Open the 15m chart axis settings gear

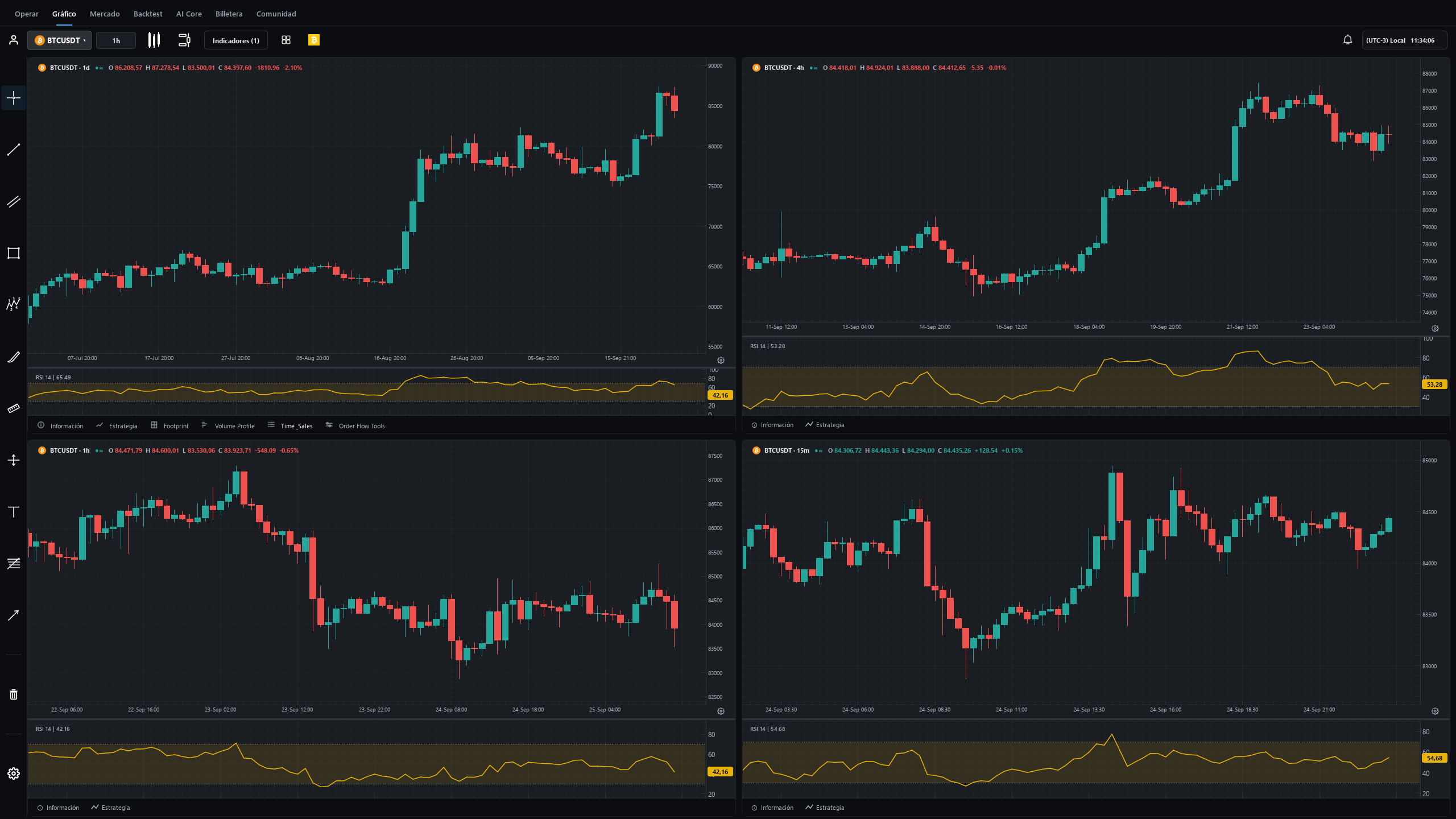pyautogui.click(x=1435, y=712)
